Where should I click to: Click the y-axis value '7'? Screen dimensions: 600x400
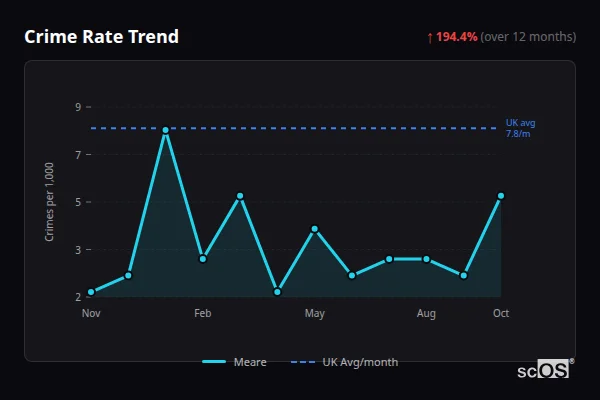[78, 155]
